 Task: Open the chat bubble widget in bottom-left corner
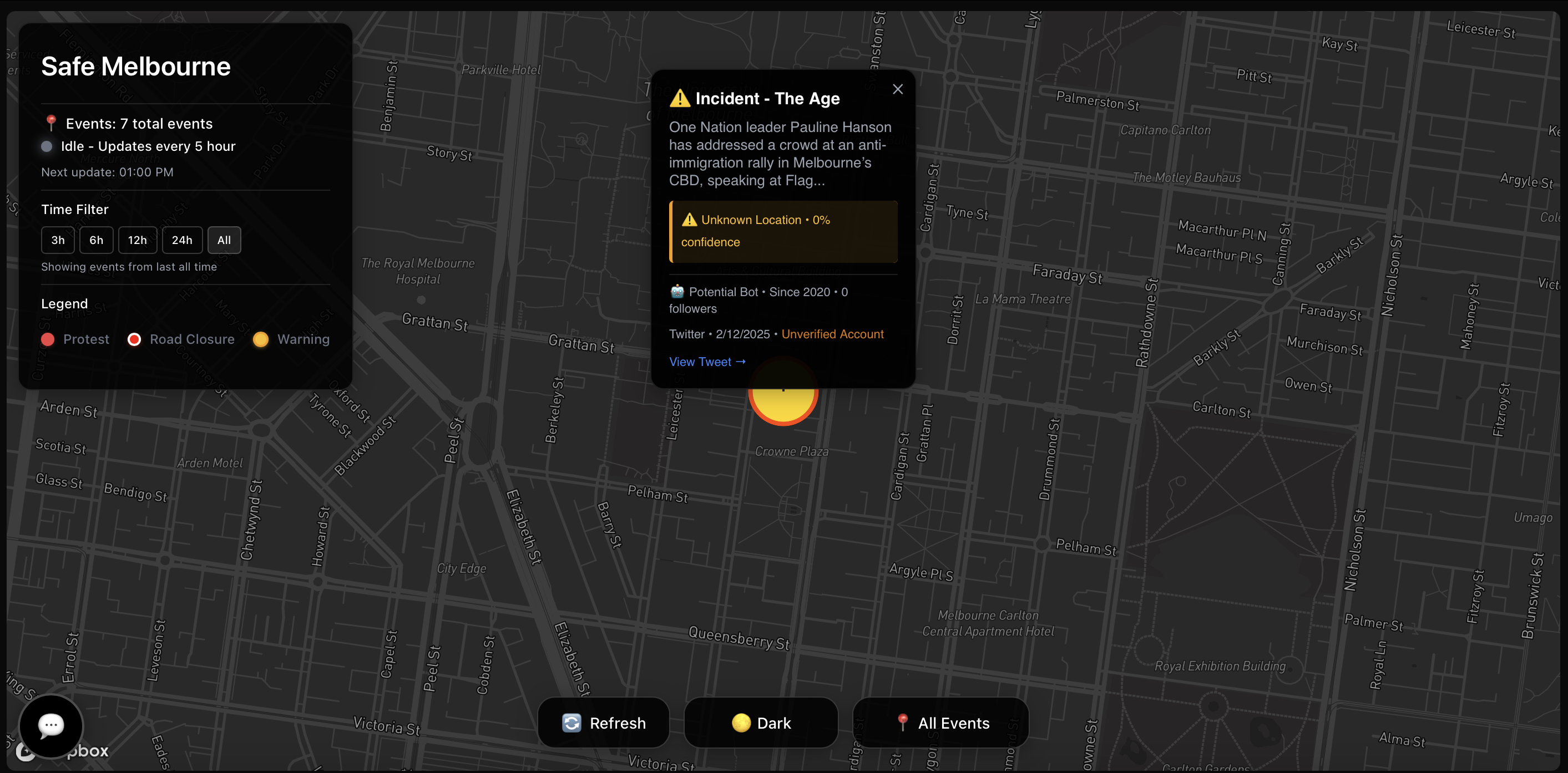click(x=51, y=725)
